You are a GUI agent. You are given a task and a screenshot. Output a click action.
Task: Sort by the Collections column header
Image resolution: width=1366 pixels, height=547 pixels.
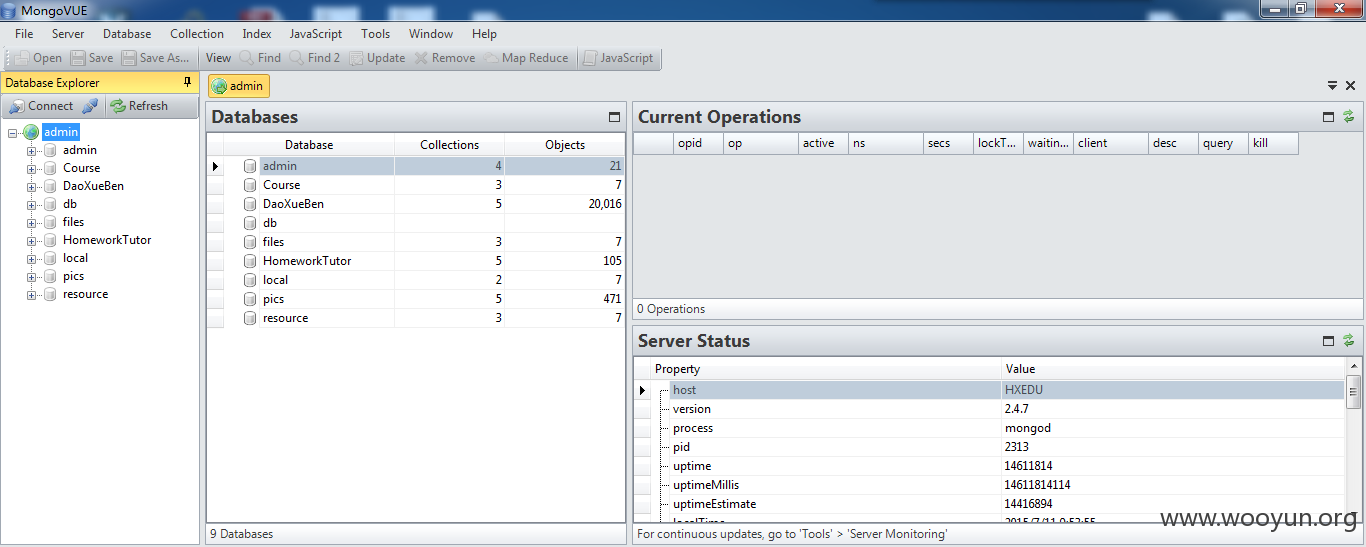click(x=449, y=145)
